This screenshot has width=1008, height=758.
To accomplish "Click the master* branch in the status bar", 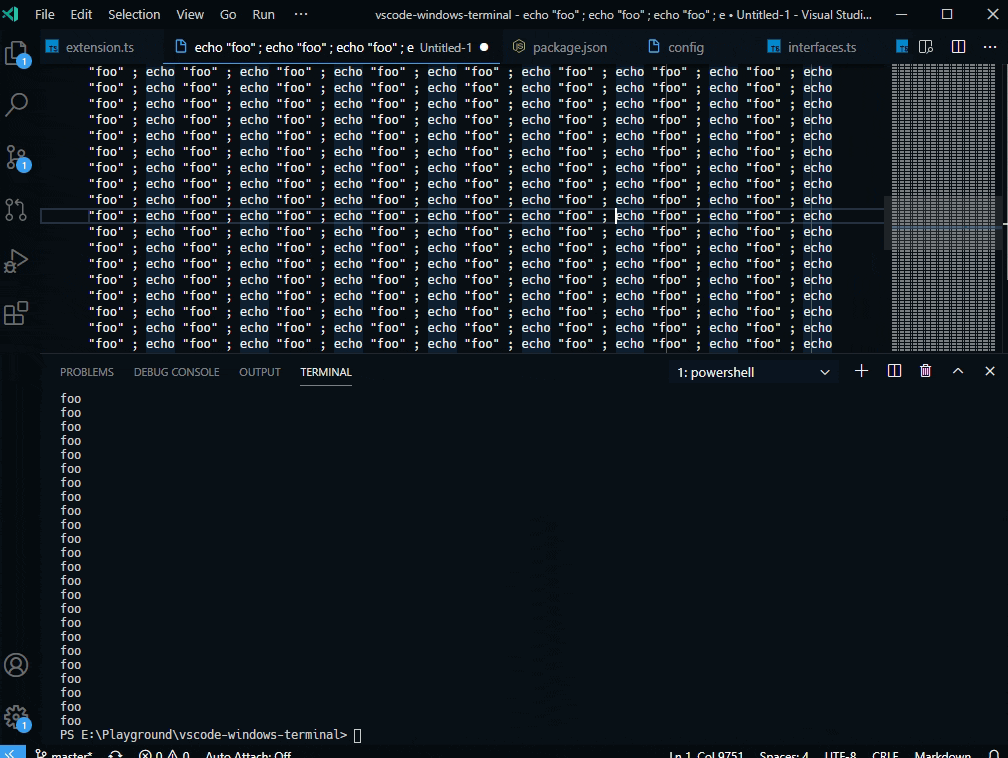I will (x=64, y=753).
